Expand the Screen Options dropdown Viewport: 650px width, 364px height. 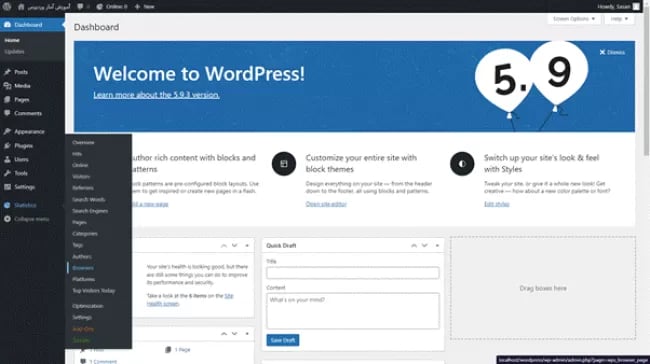pos(574,19)
